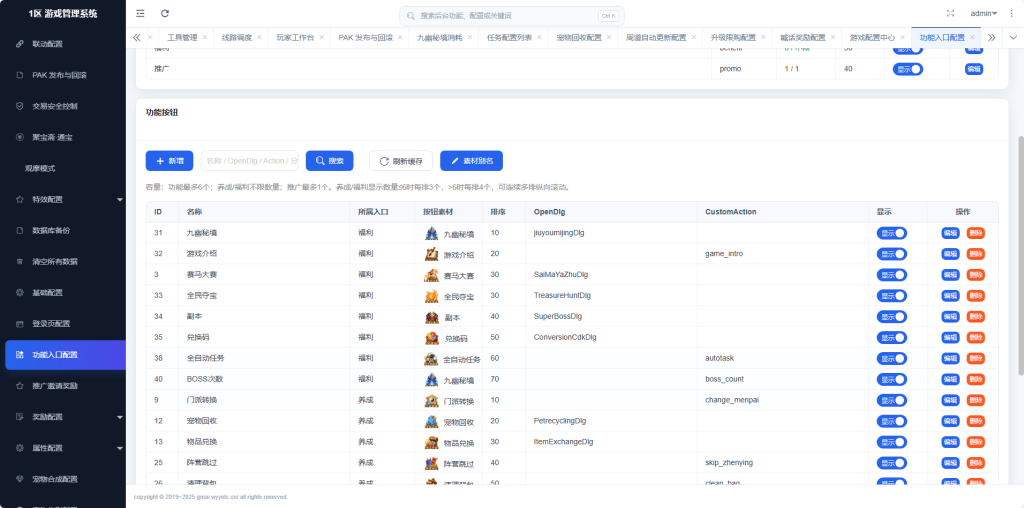Edit the 推广 promo row
This screenshot has width=1024, height=508.
point(974,69)
